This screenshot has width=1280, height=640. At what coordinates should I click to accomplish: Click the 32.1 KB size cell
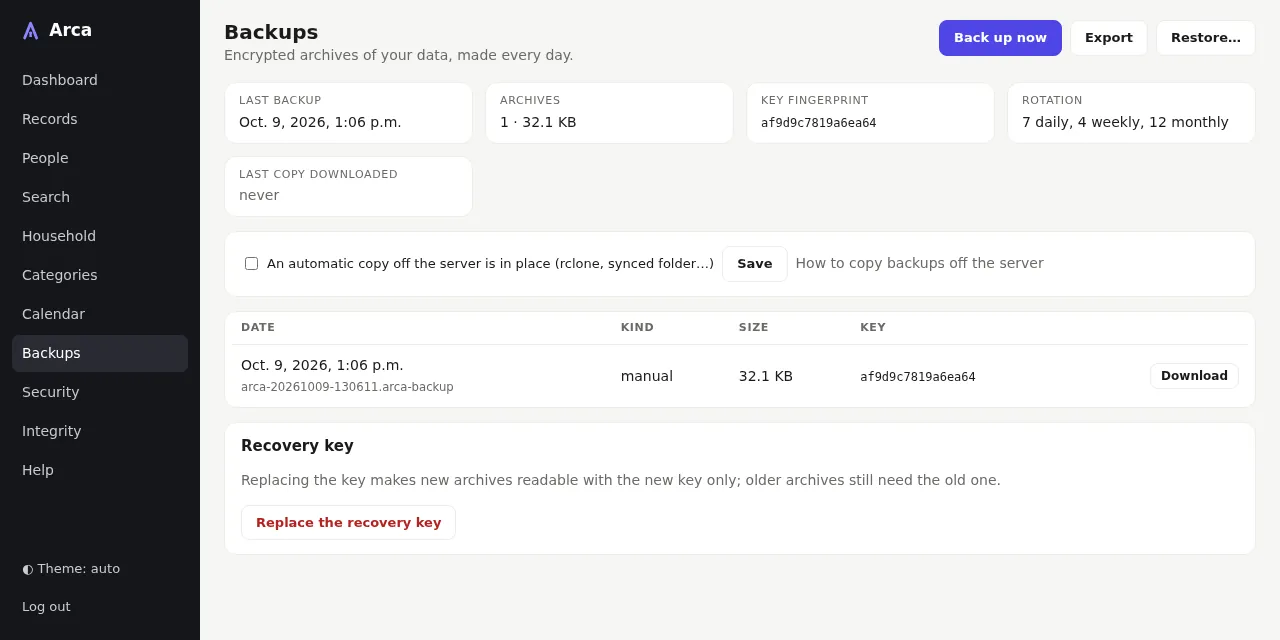coord(766,376)
